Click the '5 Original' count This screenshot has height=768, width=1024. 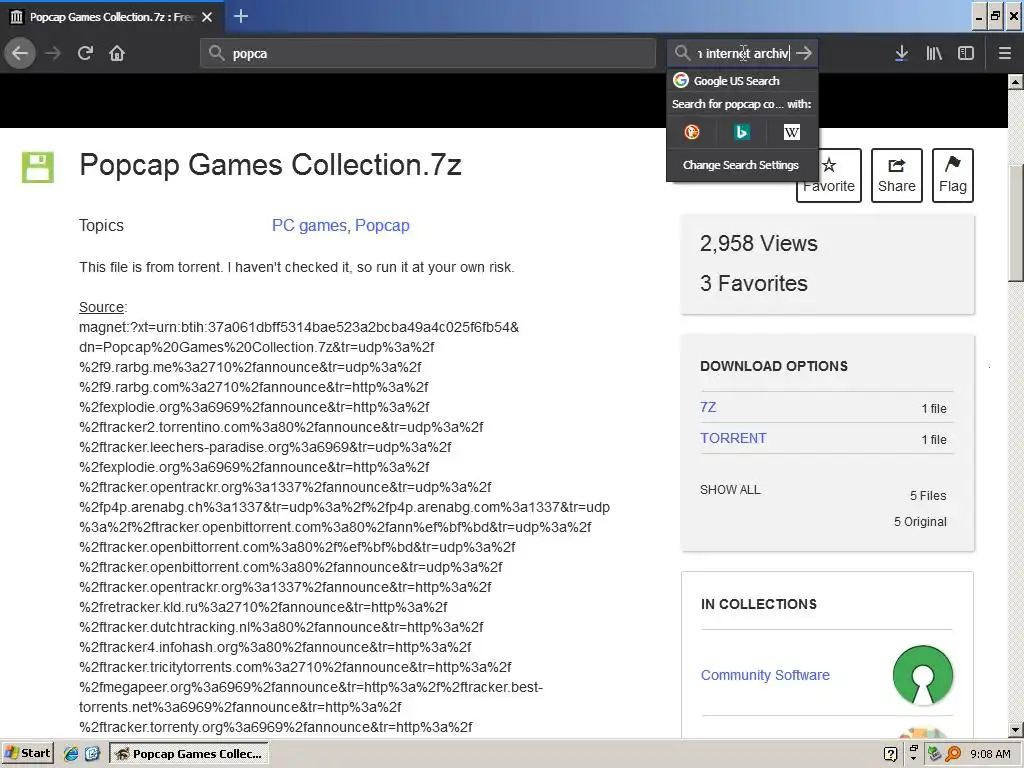pyautogui.click(x=920, y=522)
